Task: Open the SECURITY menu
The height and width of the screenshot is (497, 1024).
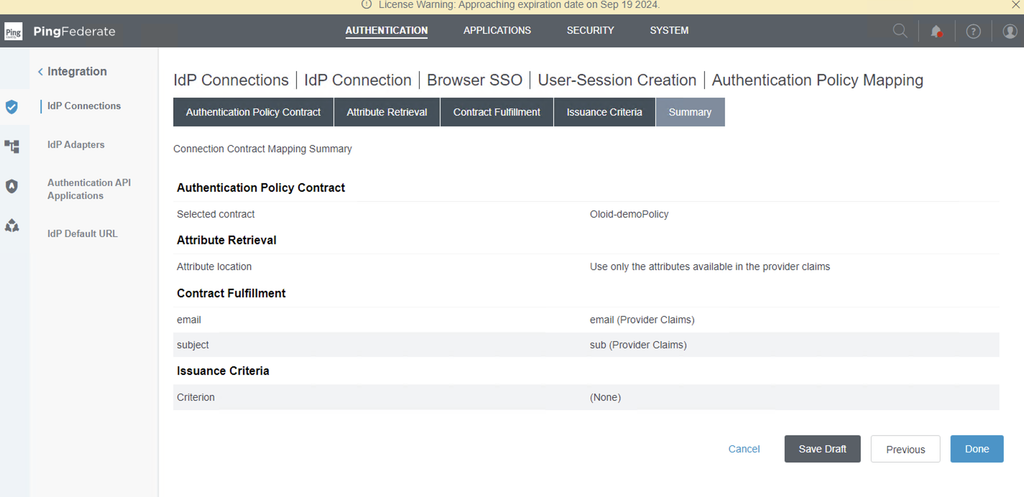Action: (590, 31)
